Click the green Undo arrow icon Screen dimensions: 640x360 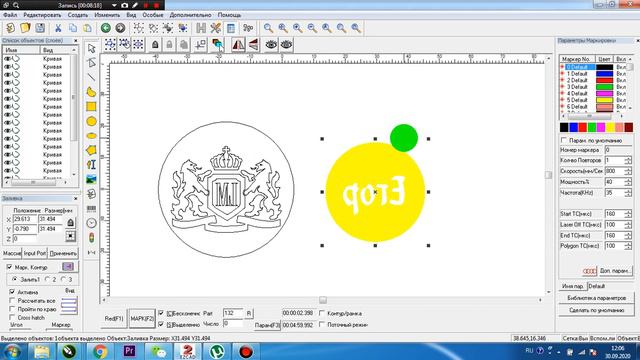pos(106,28)
